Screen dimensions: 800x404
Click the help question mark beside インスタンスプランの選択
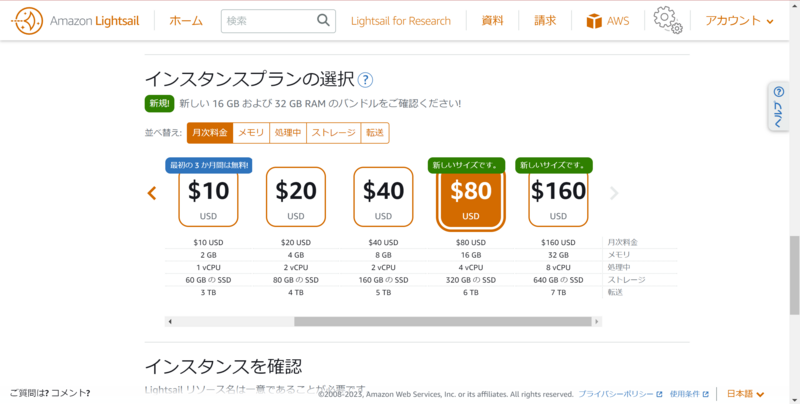[365, 80]
